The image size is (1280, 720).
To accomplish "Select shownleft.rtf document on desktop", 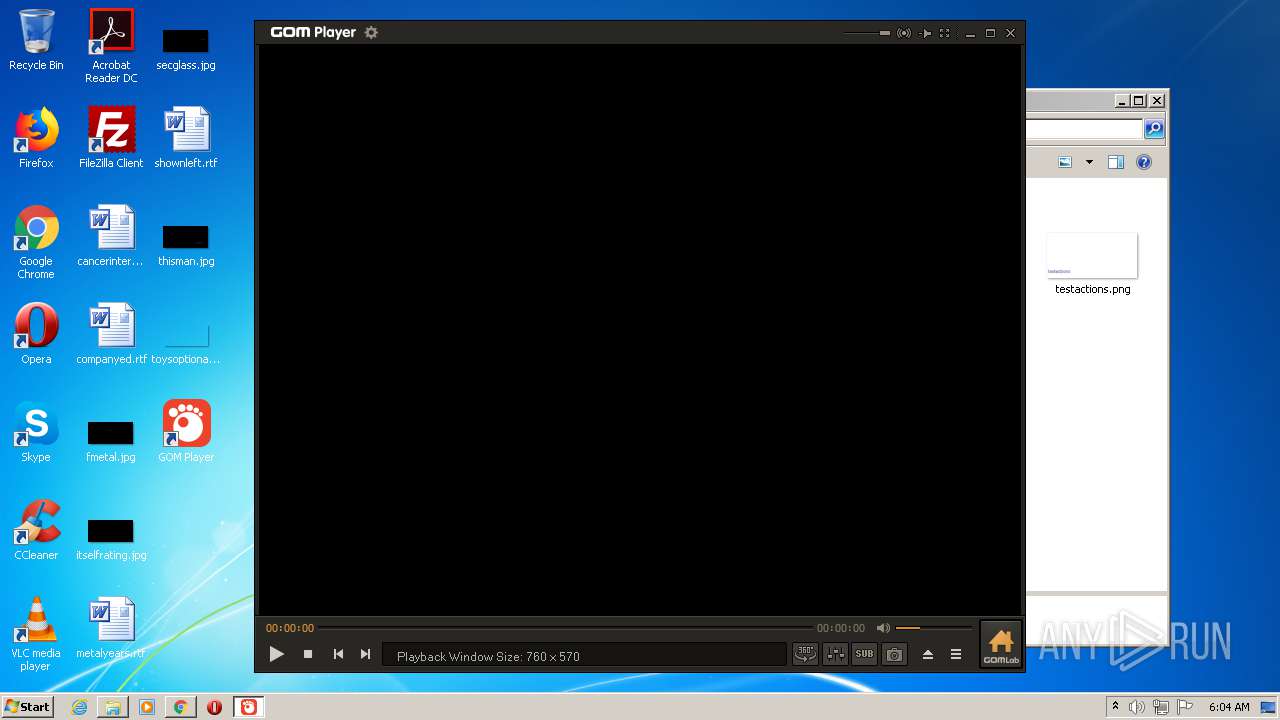I will click(186, 138).
